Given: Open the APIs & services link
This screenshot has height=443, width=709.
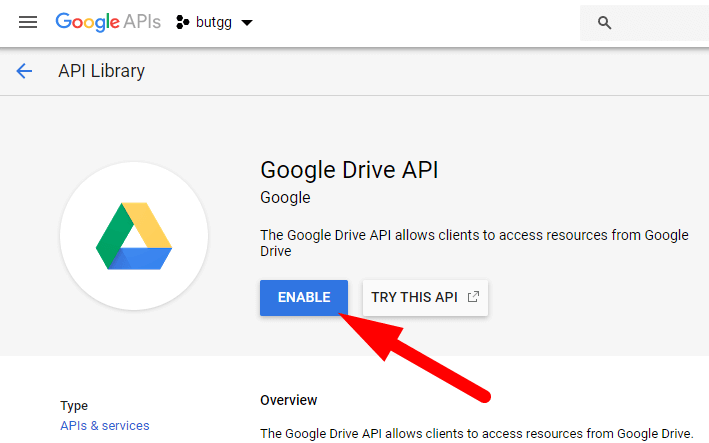Looking at the screenshot, I should [x=104, y=426].
